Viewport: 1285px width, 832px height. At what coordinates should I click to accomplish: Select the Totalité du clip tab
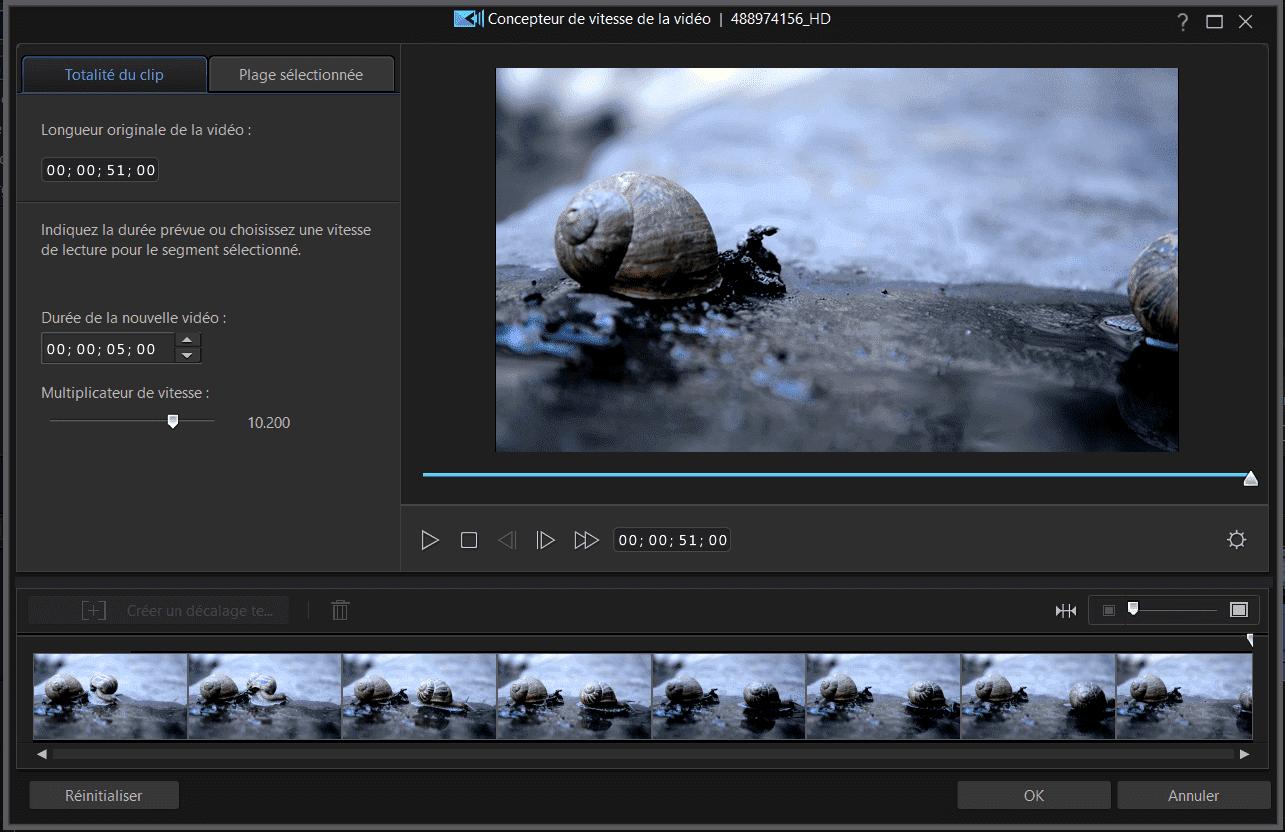[114, 75]
